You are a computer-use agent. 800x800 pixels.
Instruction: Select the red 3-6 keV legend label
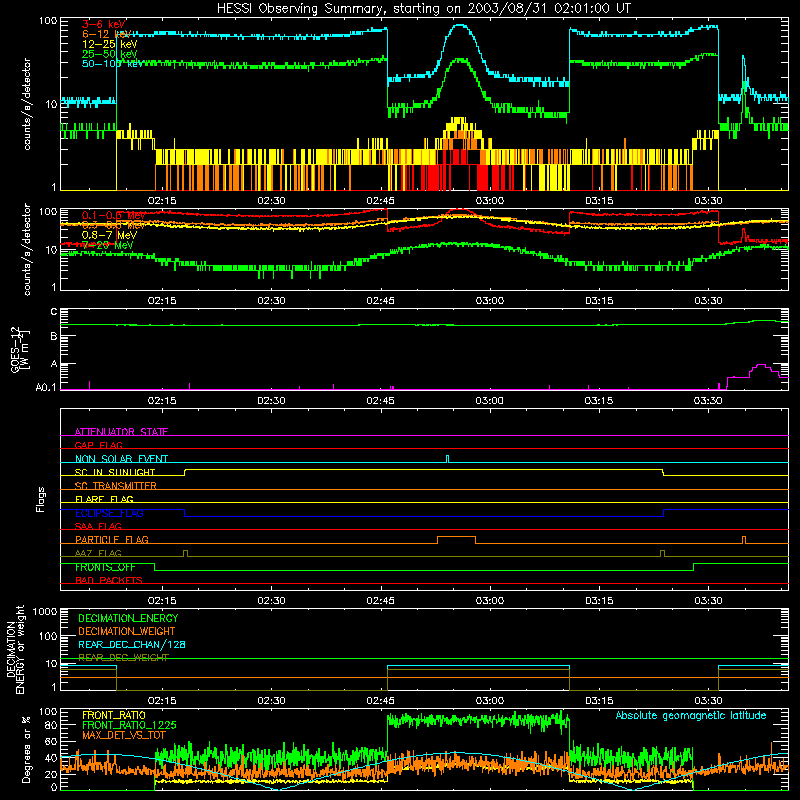[104, 24]
